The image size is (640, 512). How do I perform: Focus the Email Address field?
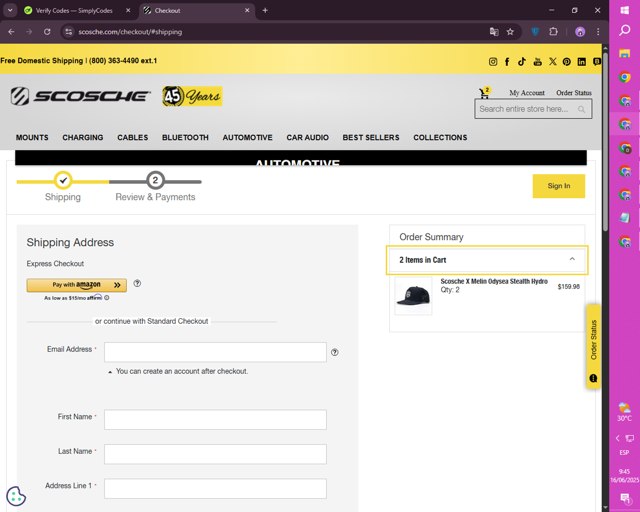click(x=215, y=352)
